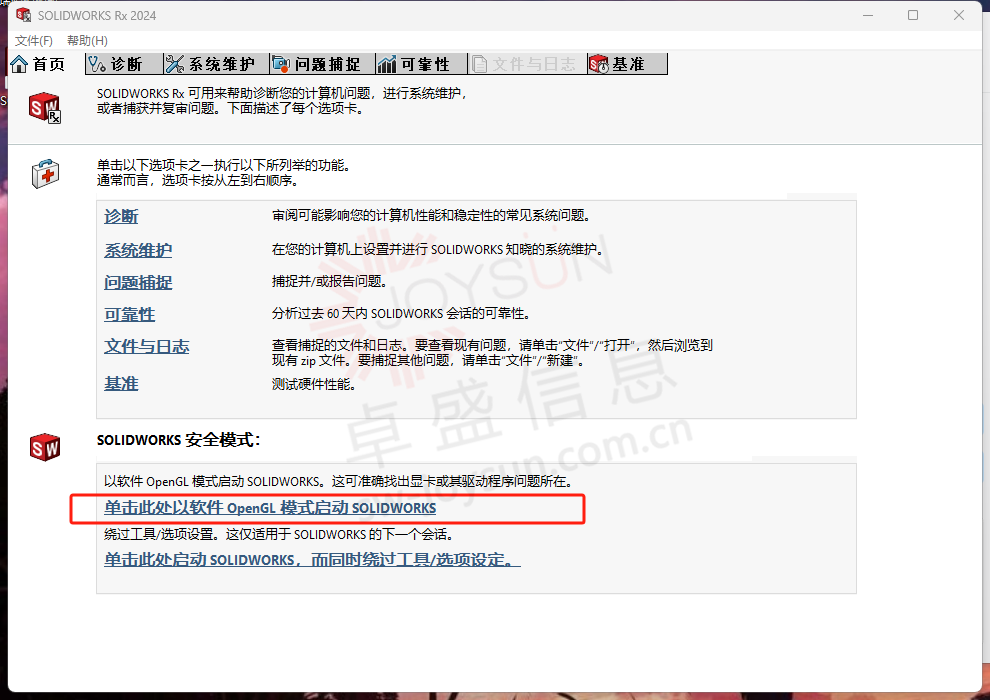The image size is (990, 700).
Task: Click the text 捕捉并/或报告问题。
Action: 330,282
